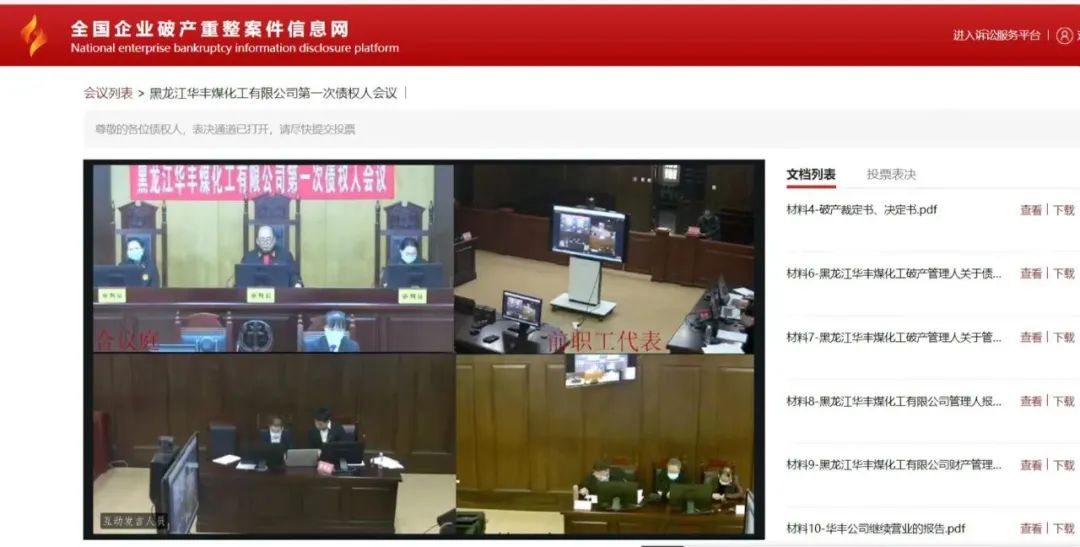View 材料4-破产裁定书、决定书.pdf
This screenshot has width=1080, height=547.
coord(1030,210)
